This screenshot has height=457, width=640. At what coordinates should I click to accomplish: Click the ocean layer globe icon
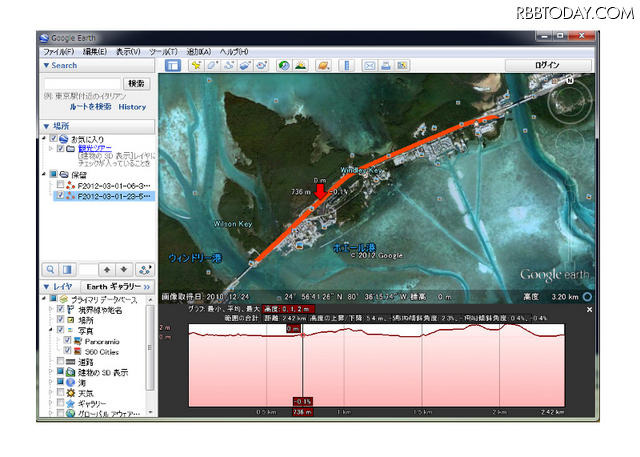click(71, 382)
